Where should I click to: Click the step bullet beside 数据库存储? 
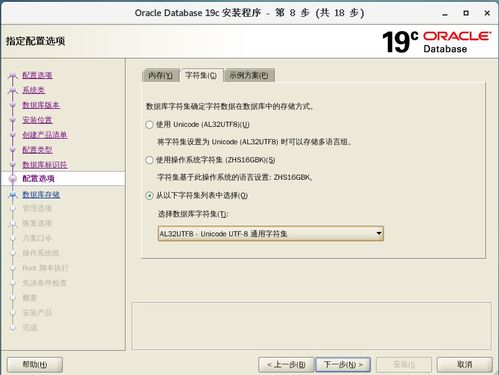13,195
